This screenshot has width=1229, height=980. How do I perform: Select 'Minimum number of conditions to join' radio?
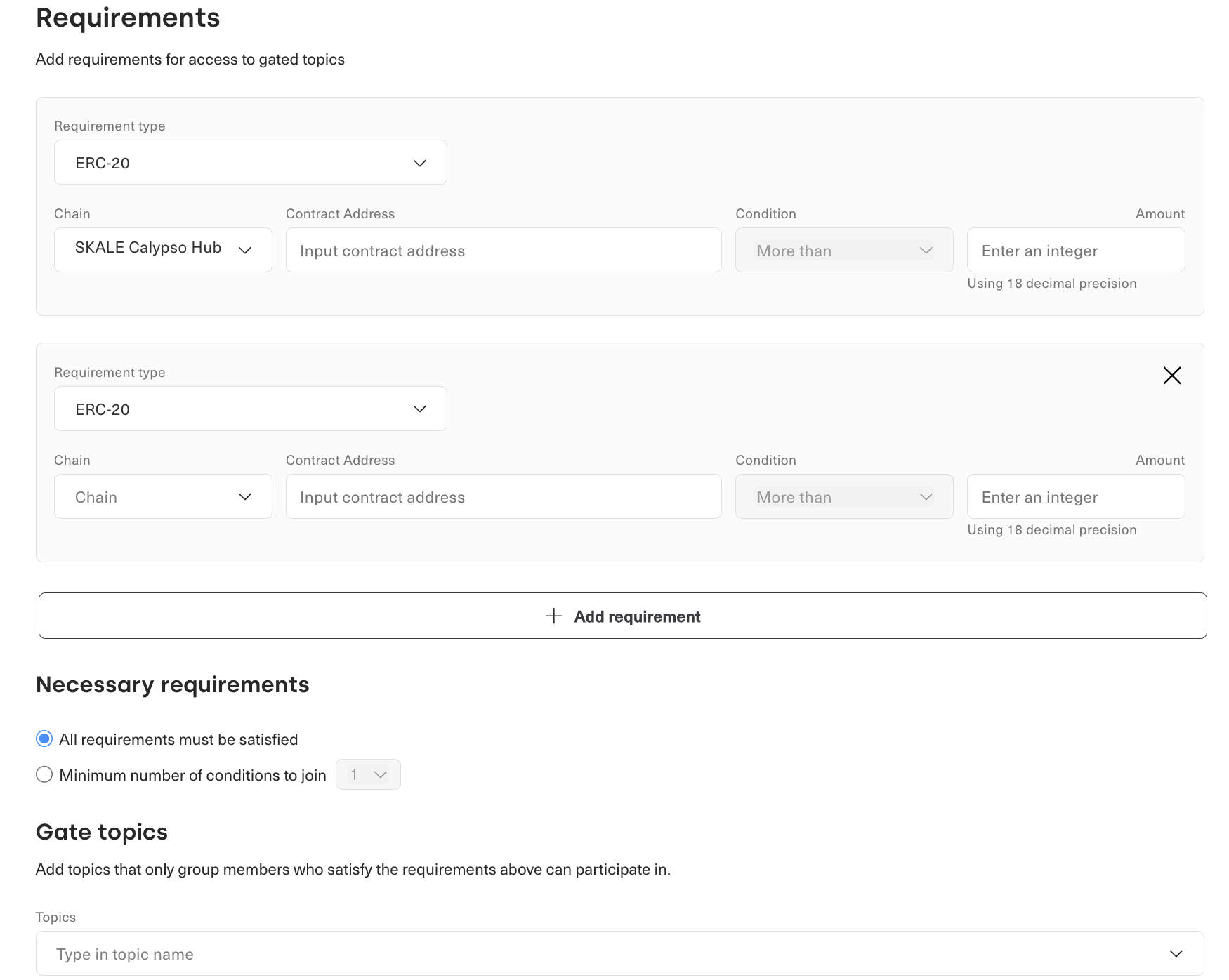(44, 774)
